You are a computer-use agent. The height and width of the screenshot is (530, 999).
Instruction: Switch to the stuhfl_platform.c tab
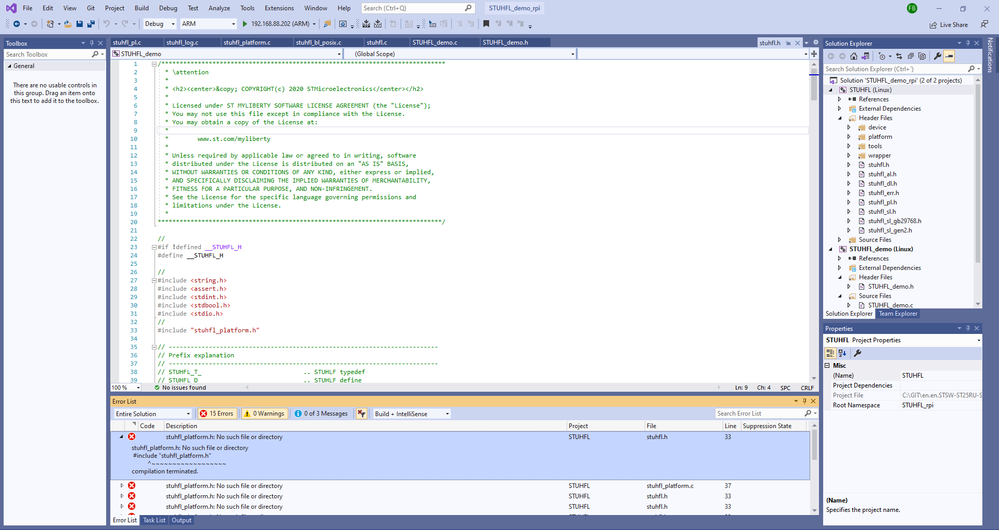247,43
